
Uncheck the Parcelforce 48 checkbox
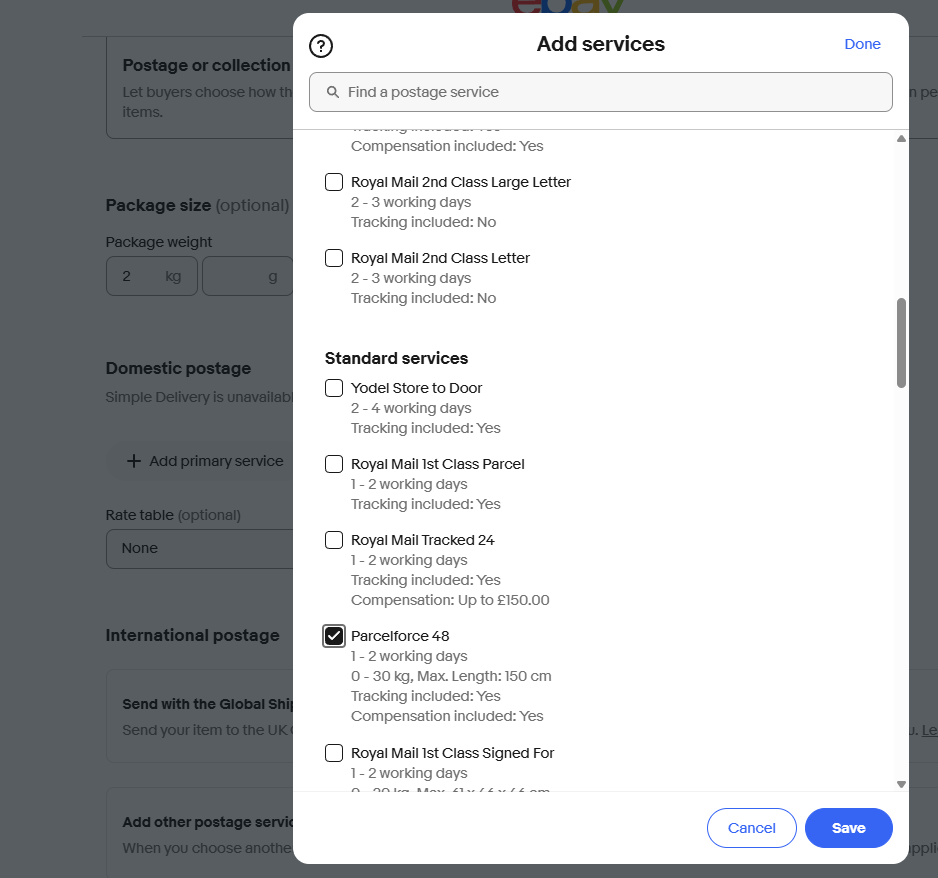click(x=334, y=636)
